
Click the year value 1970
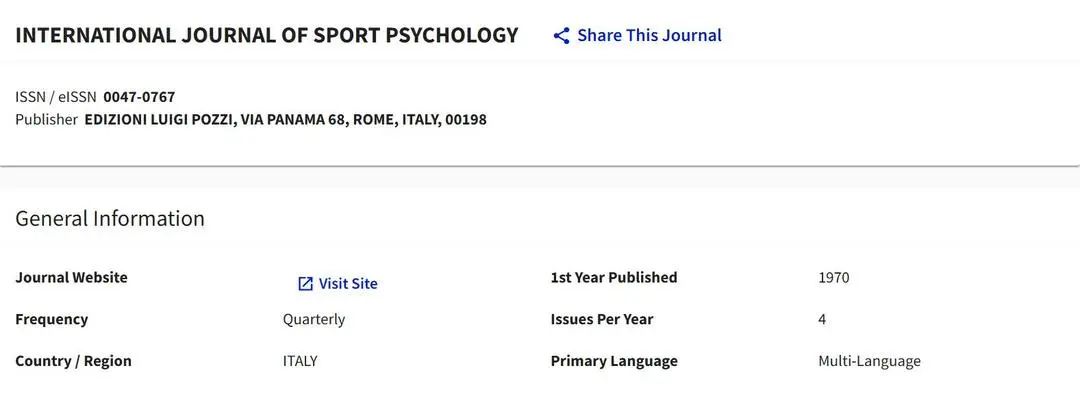[x=834, y=278]
